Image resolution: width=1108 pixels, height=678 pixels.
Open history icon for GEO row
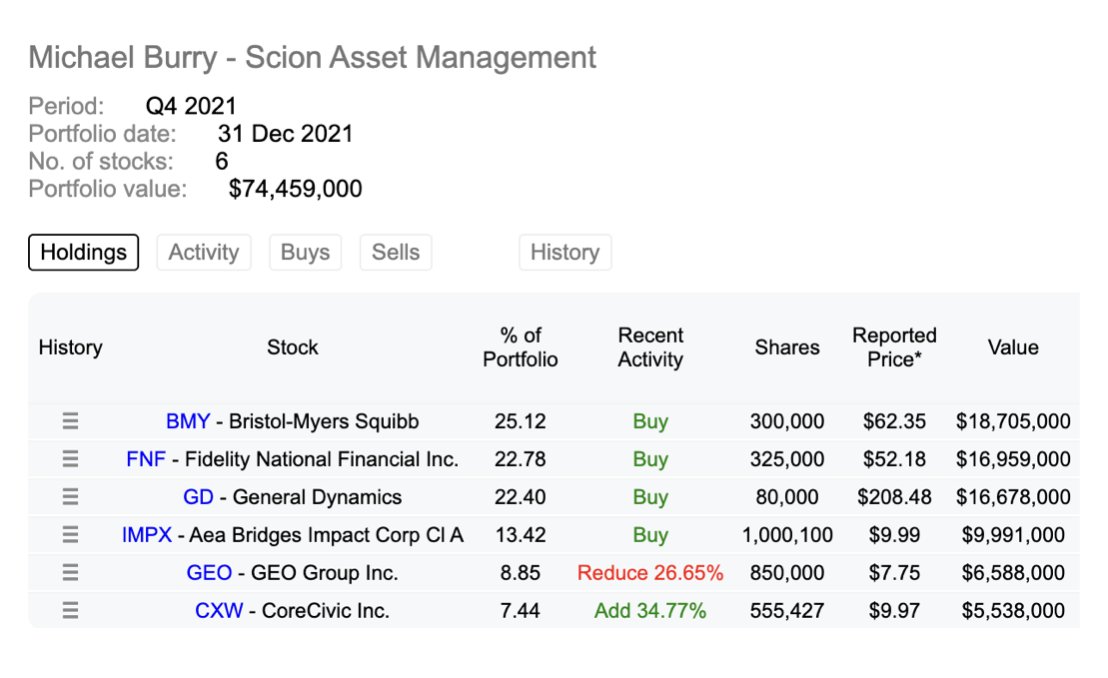[x=70, y=573]
